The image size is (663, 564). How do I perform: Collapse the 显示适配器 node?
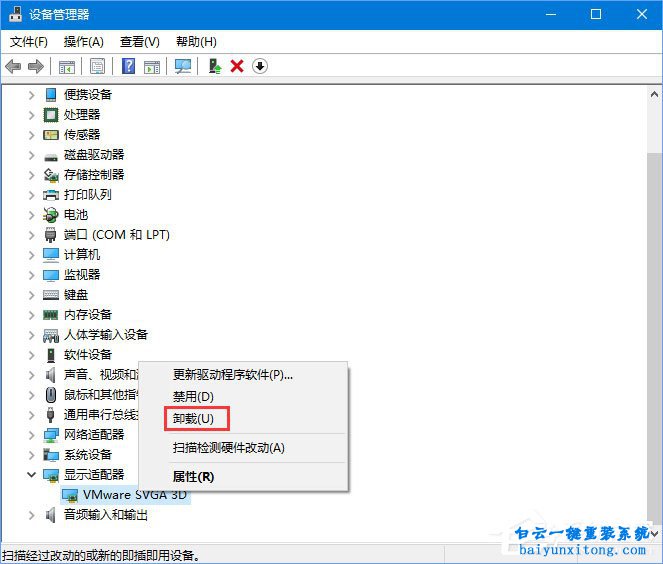31,475
